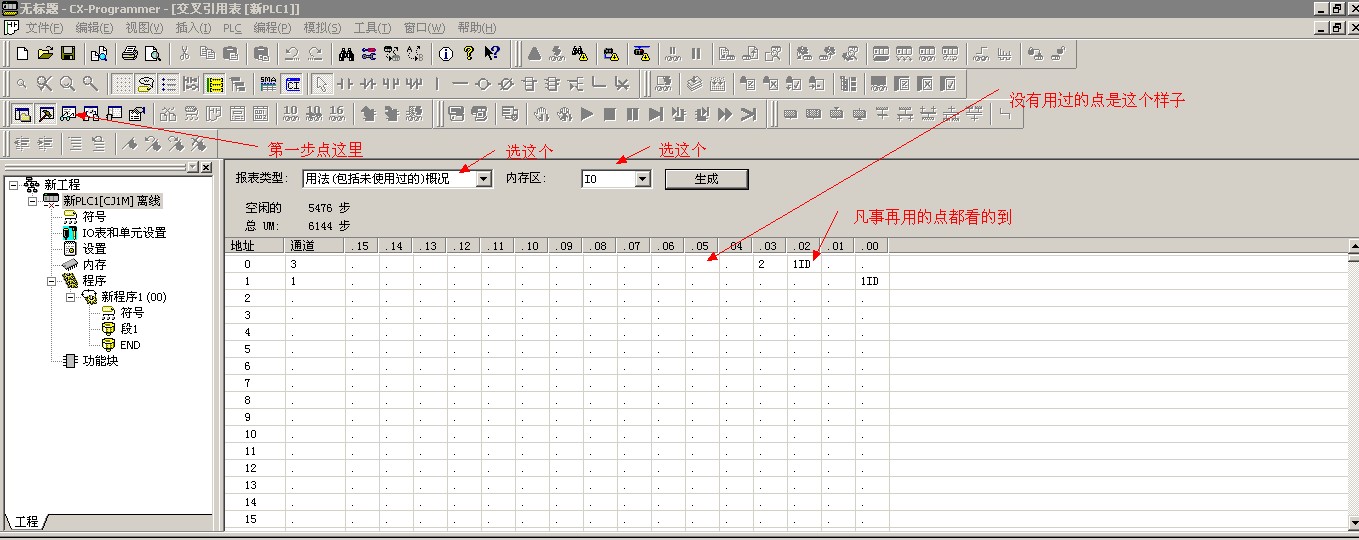The height and width of the screenshot is (540, 1359).
Task: Open the 内存区 memory area dropdown
Action: pos(642,179)
